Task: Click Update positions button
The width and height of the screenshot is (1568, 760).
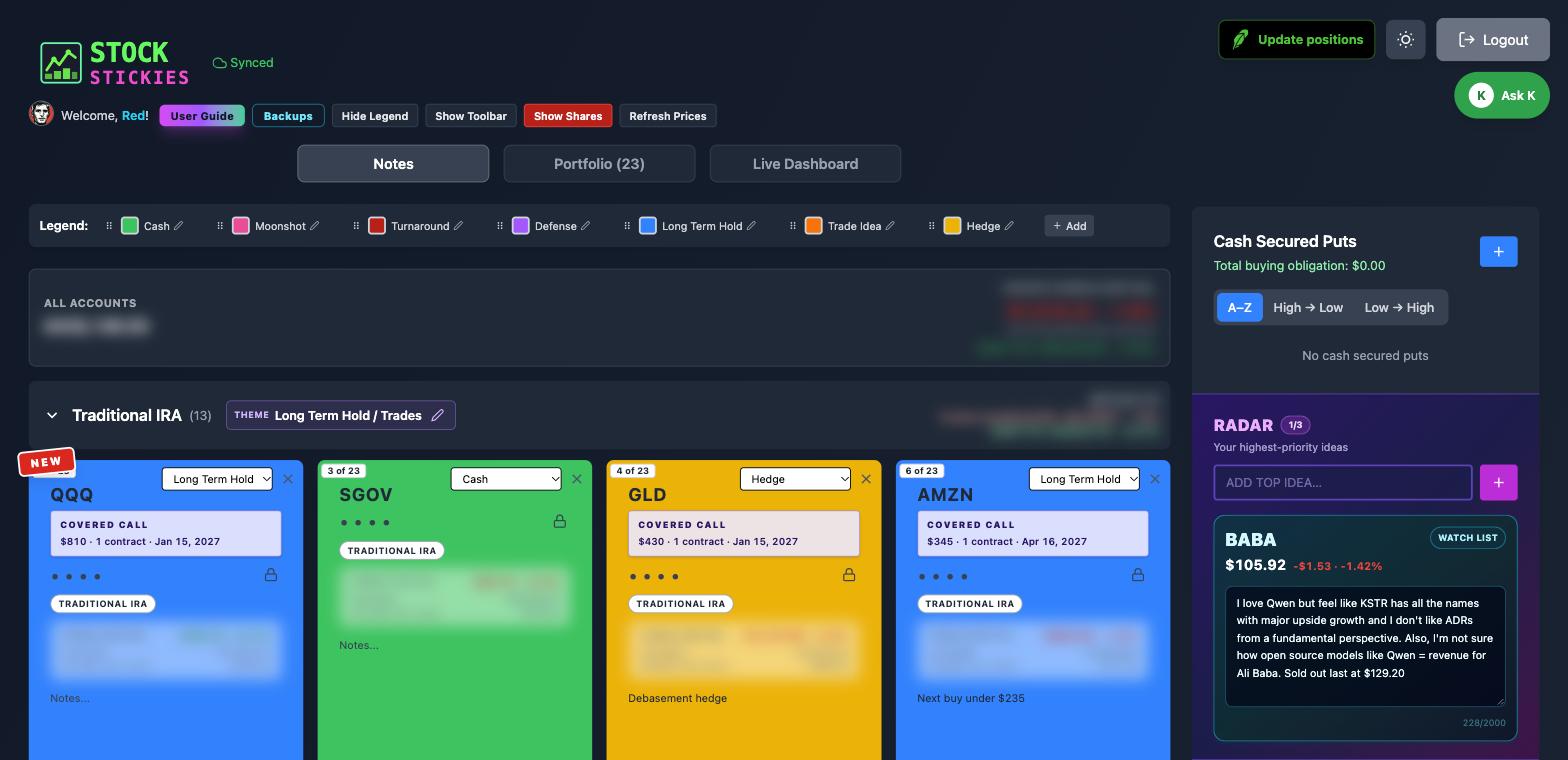Action: pyautogui.click(x=1296, y=40)
